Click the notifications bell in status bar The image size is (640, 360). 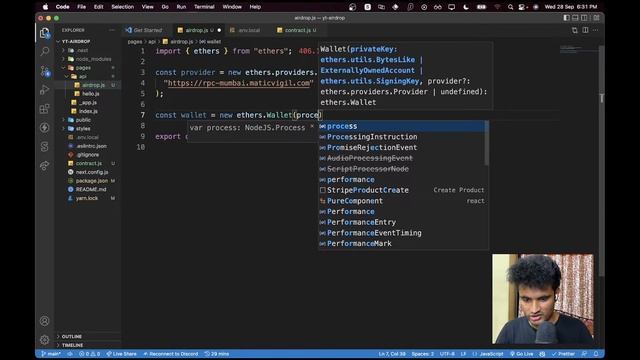(x=596, y=354)
